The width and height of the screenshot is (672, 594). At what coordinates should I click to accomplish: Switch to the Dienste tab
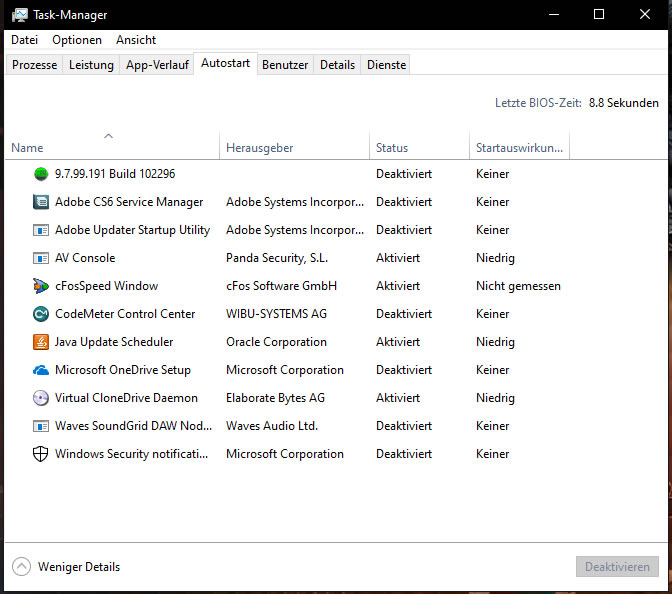386,65
